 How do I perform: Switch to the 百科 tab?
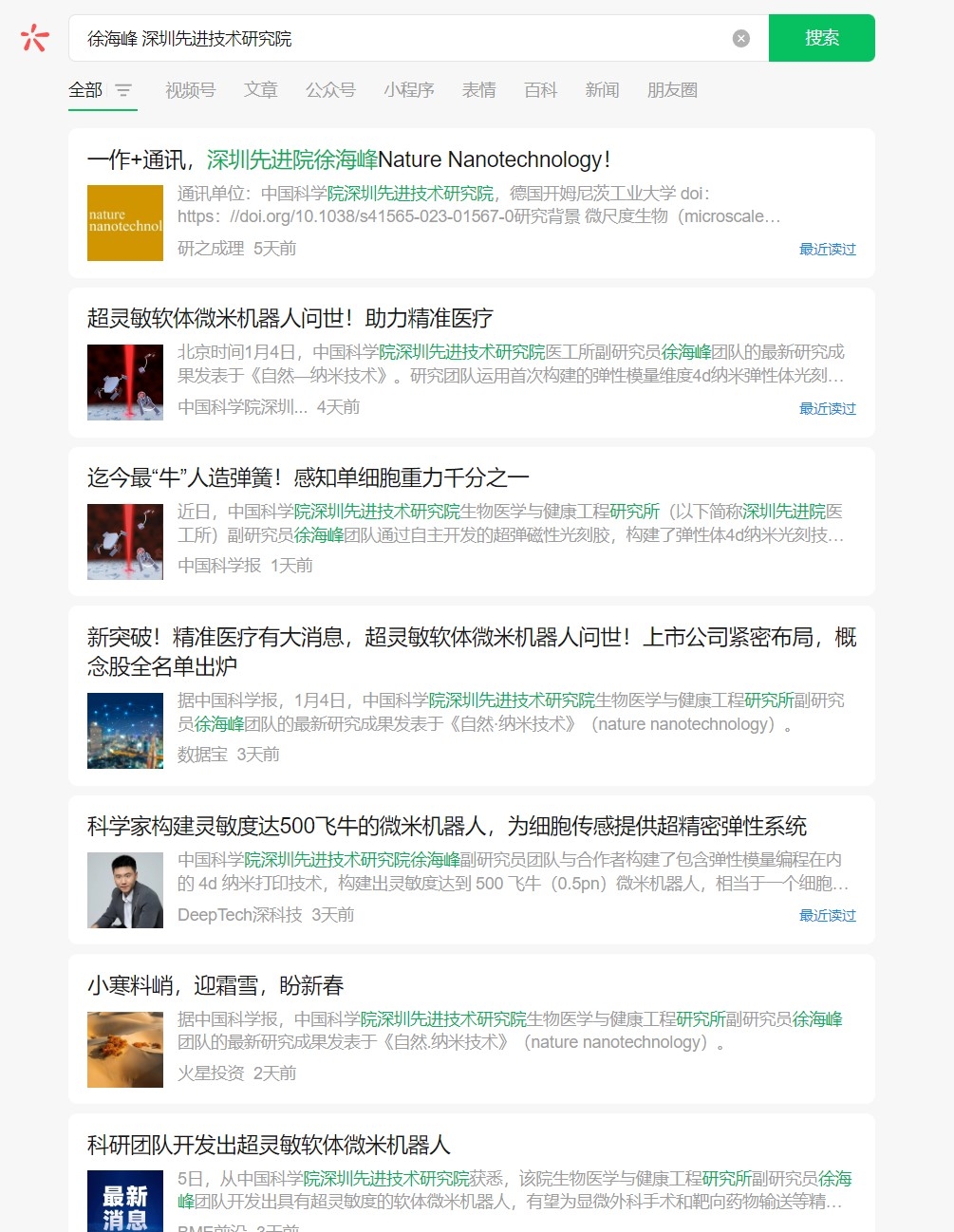tap(541, 90)
